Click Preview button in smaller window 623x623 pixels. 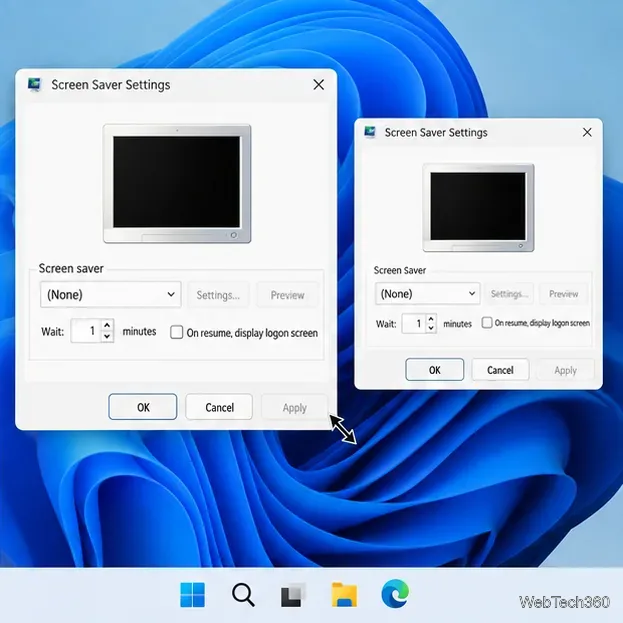point(563,294)
